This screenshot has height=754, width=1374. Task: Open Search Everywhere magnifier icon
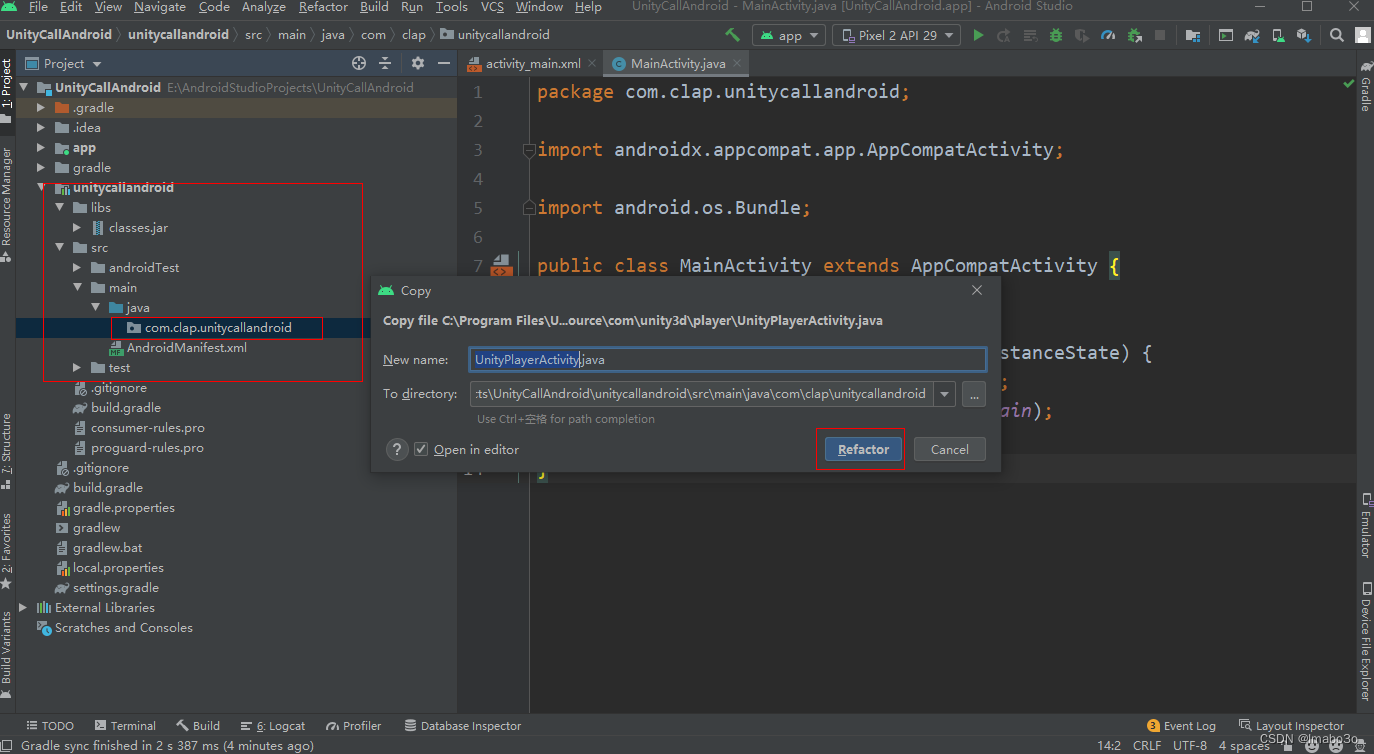click(1337, 35)
